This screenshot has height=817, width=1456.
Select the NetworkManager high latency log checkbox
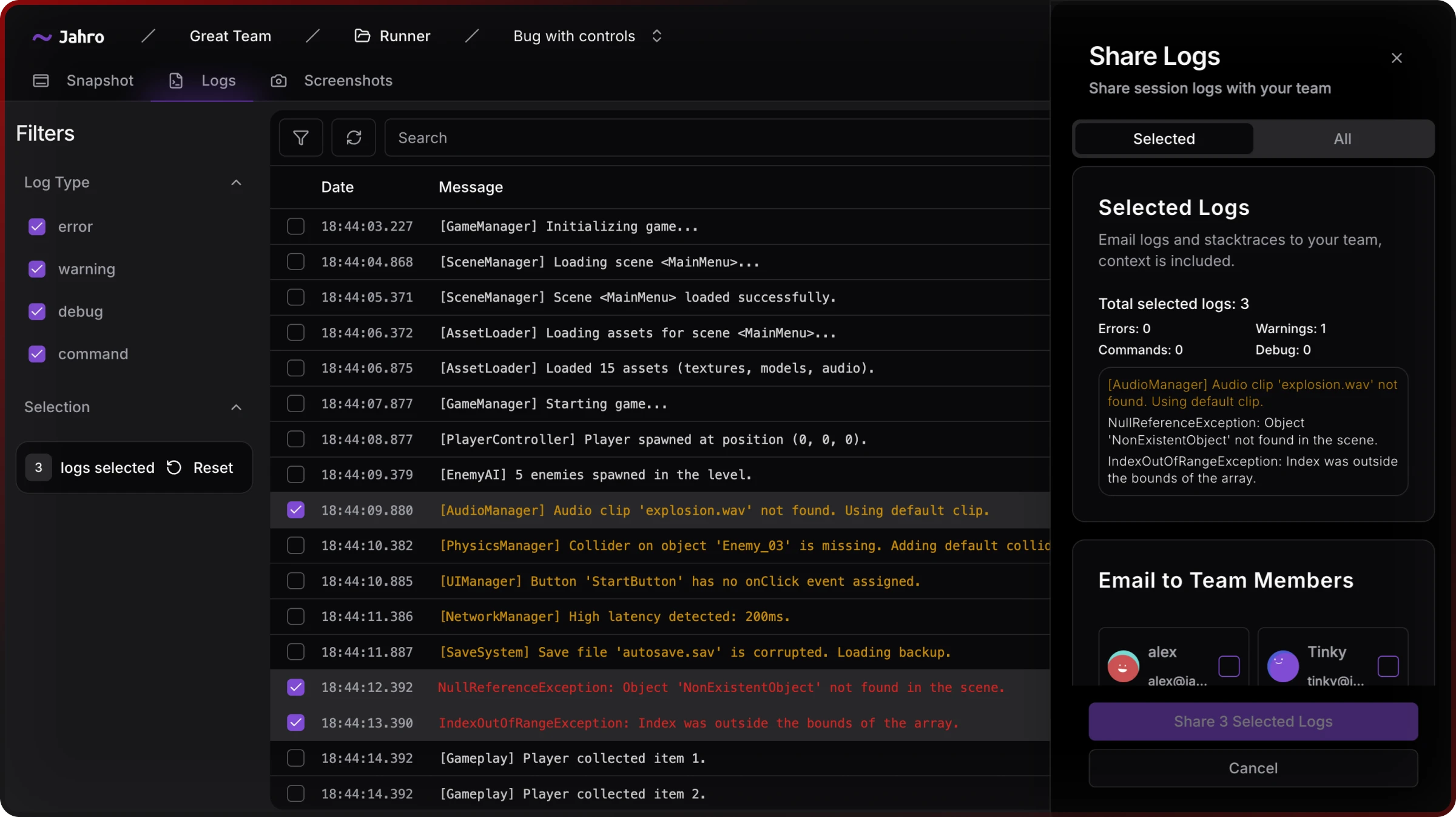295,616
